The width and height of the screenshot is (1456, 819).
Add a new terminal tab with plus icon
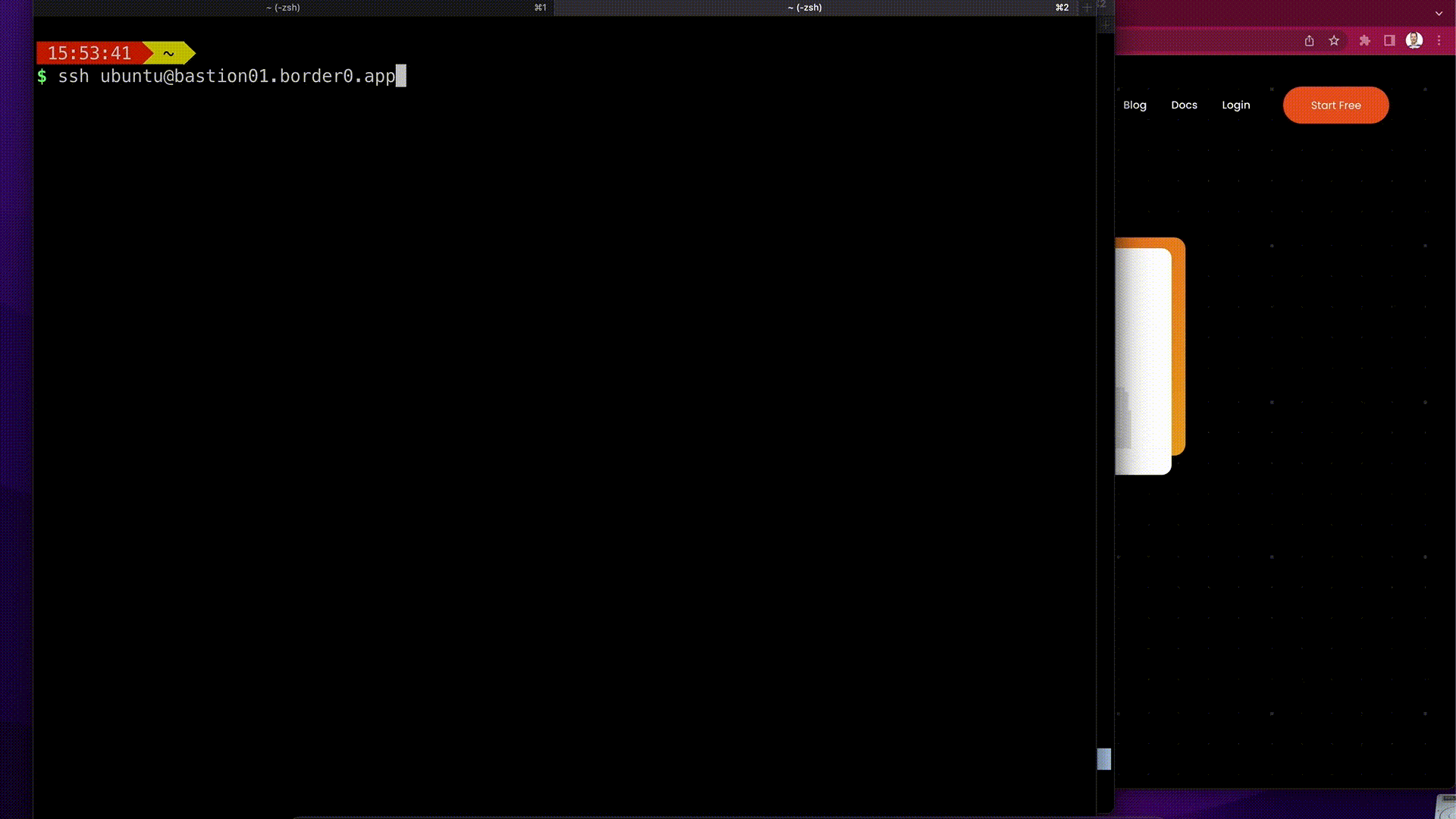(x=1087, y=8)
